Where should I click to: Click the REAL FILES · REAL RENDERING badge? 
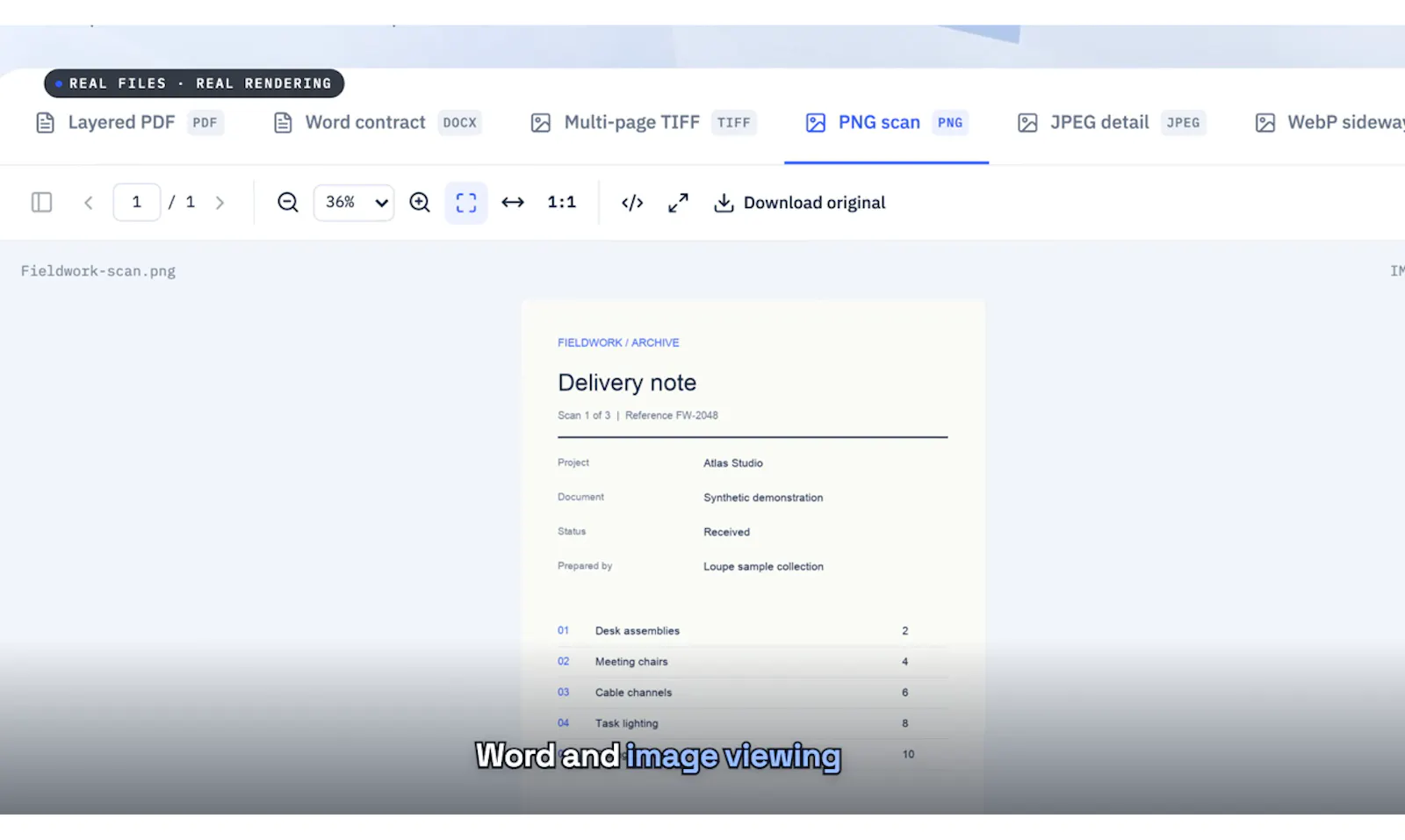coord(194,83)
